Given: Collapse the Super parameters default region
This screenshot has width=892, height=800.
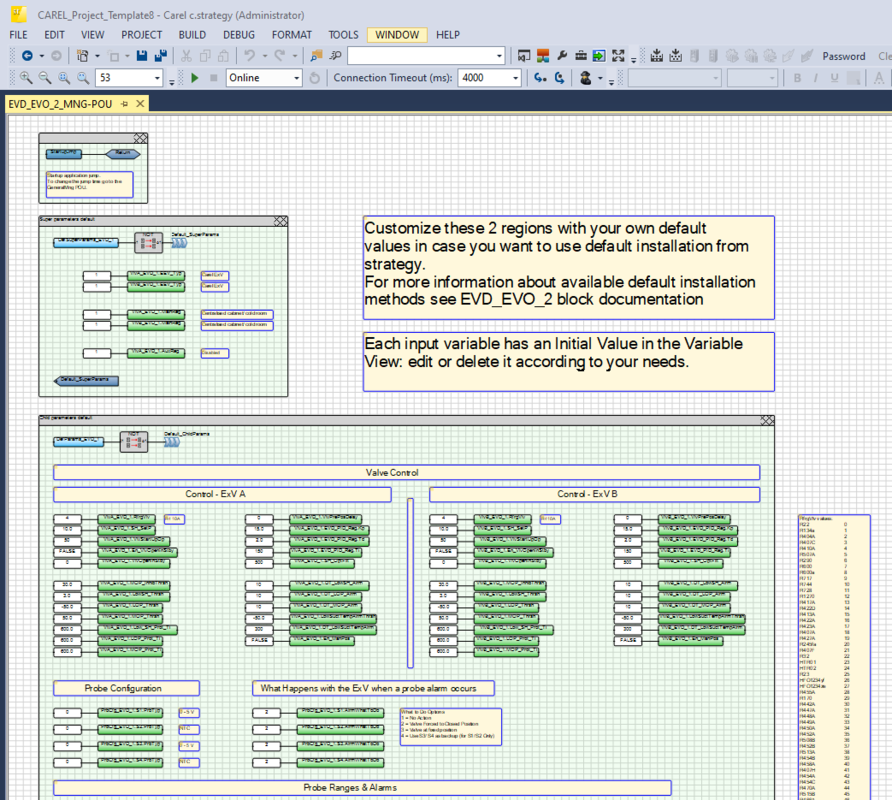Looking at the screenshot, I should pos(280,221).
